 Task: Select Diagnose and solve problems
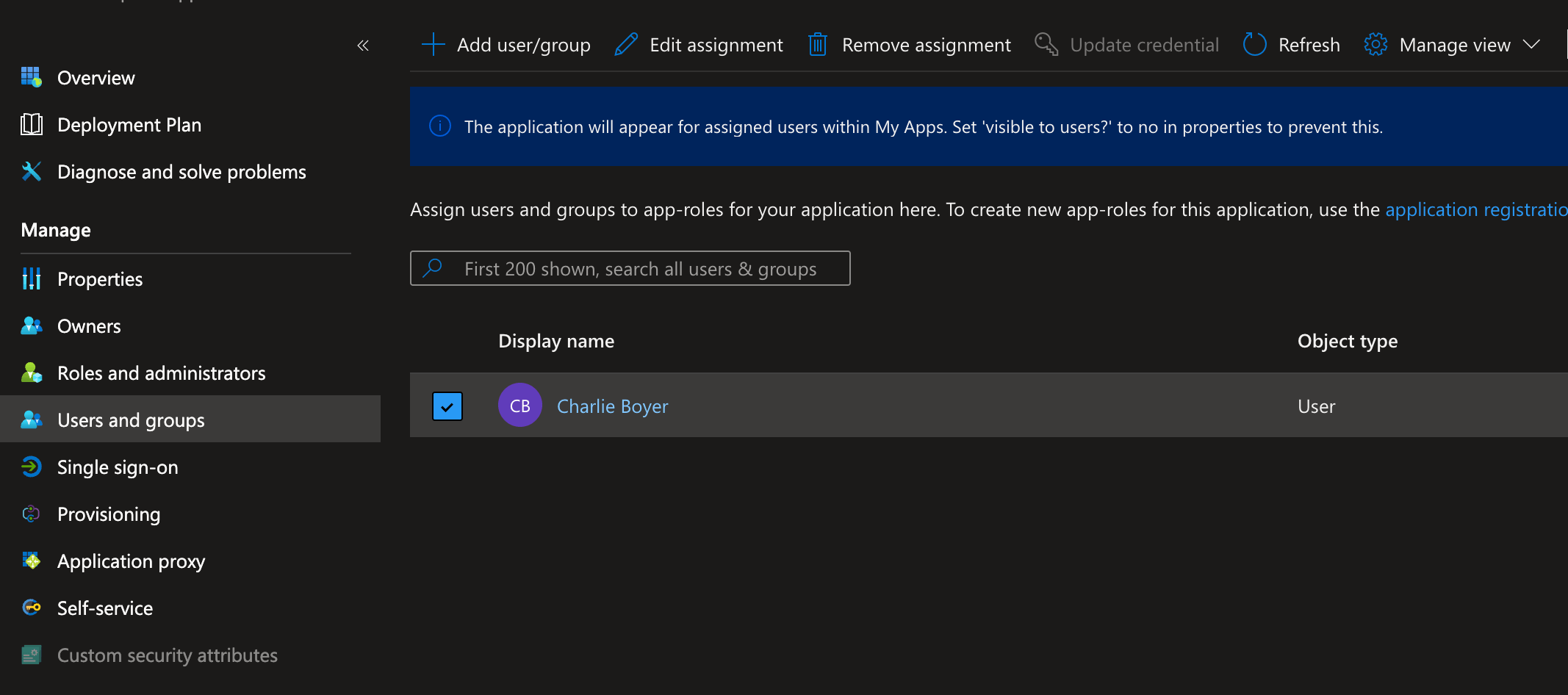[x=181, y=171]
